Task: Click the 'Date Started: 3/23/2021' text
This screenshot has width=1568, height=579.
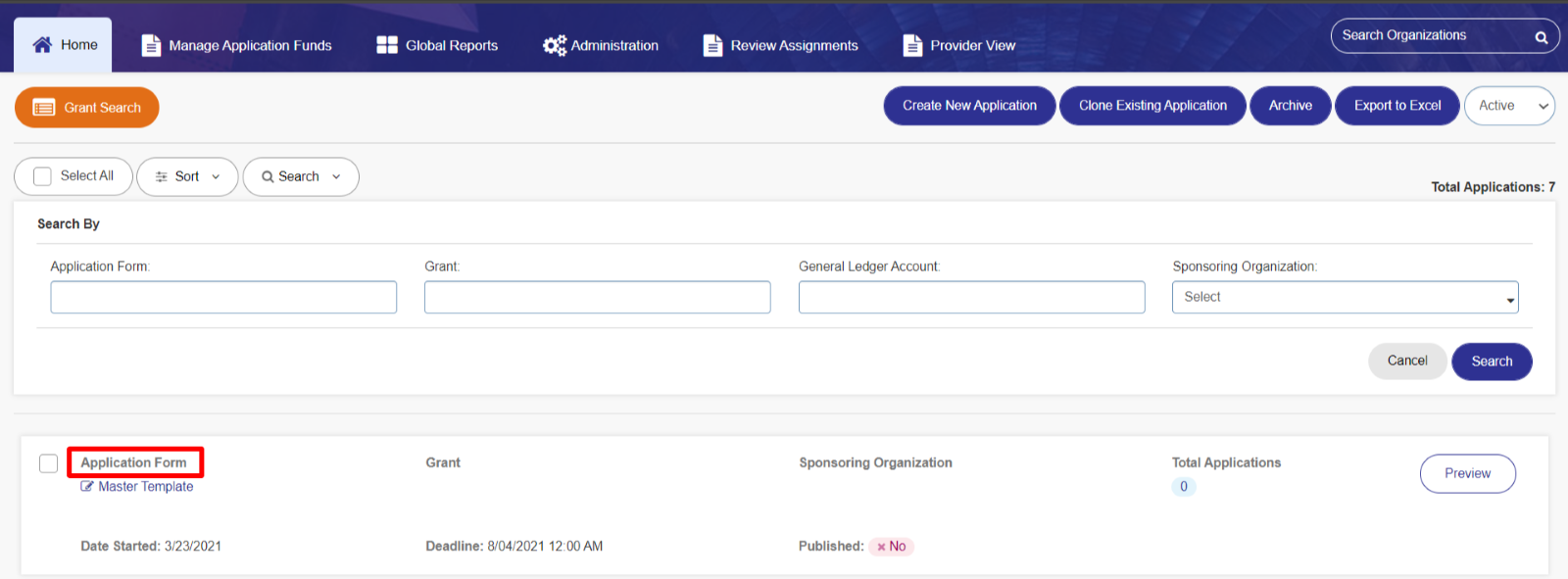Action: click(151, 547)
